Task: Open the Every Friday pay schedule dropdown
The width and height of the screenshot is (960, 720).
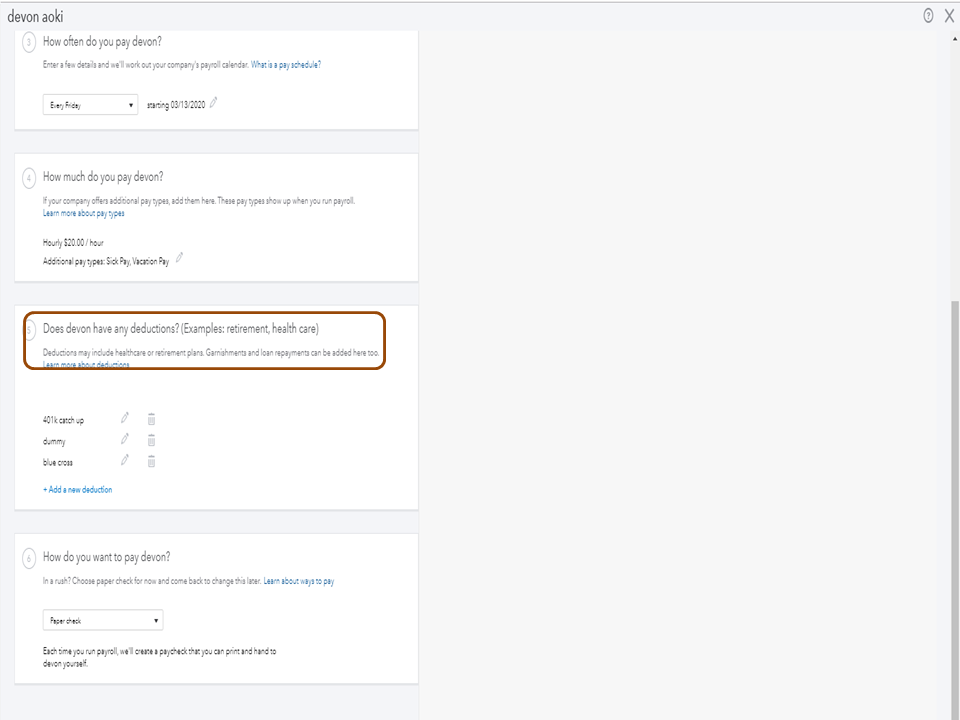Action: (x=90, y=105)
